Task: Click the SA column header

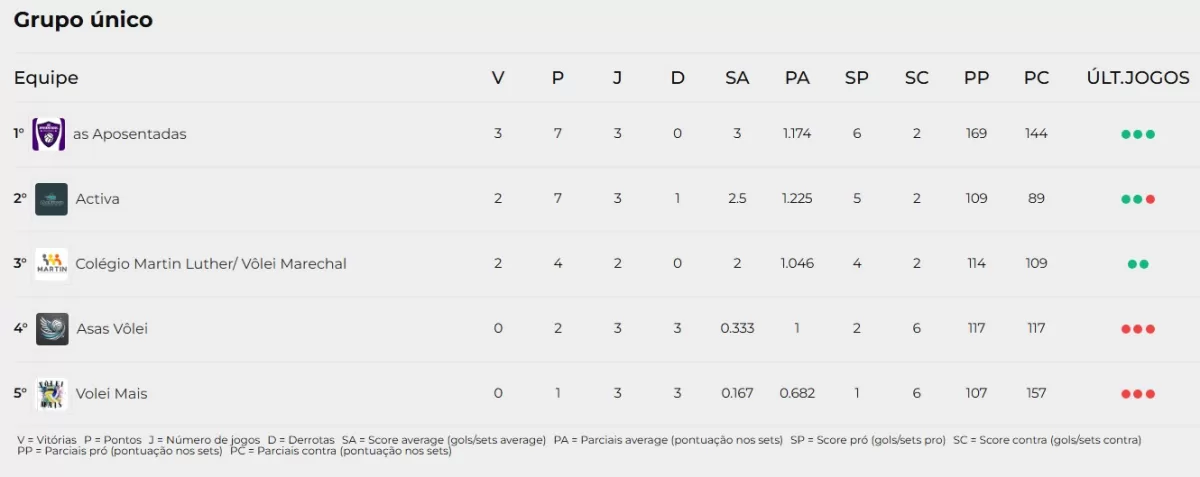Action: (x=737, y=78)
